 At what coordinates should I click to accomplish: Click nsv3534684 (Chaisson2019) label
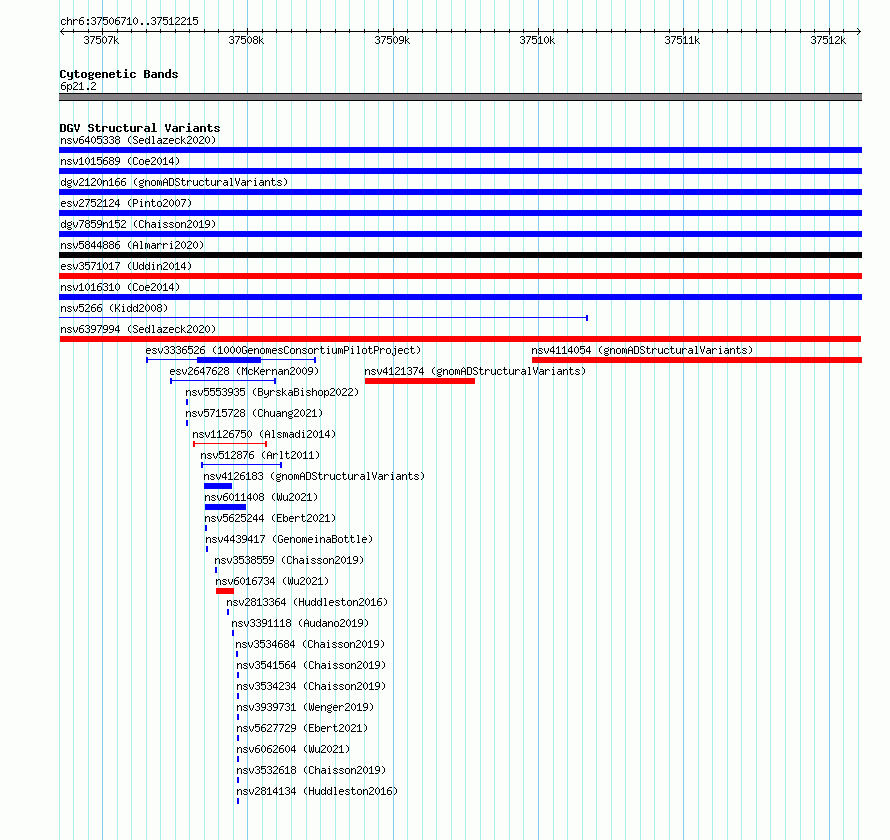(x=310, y=644)
